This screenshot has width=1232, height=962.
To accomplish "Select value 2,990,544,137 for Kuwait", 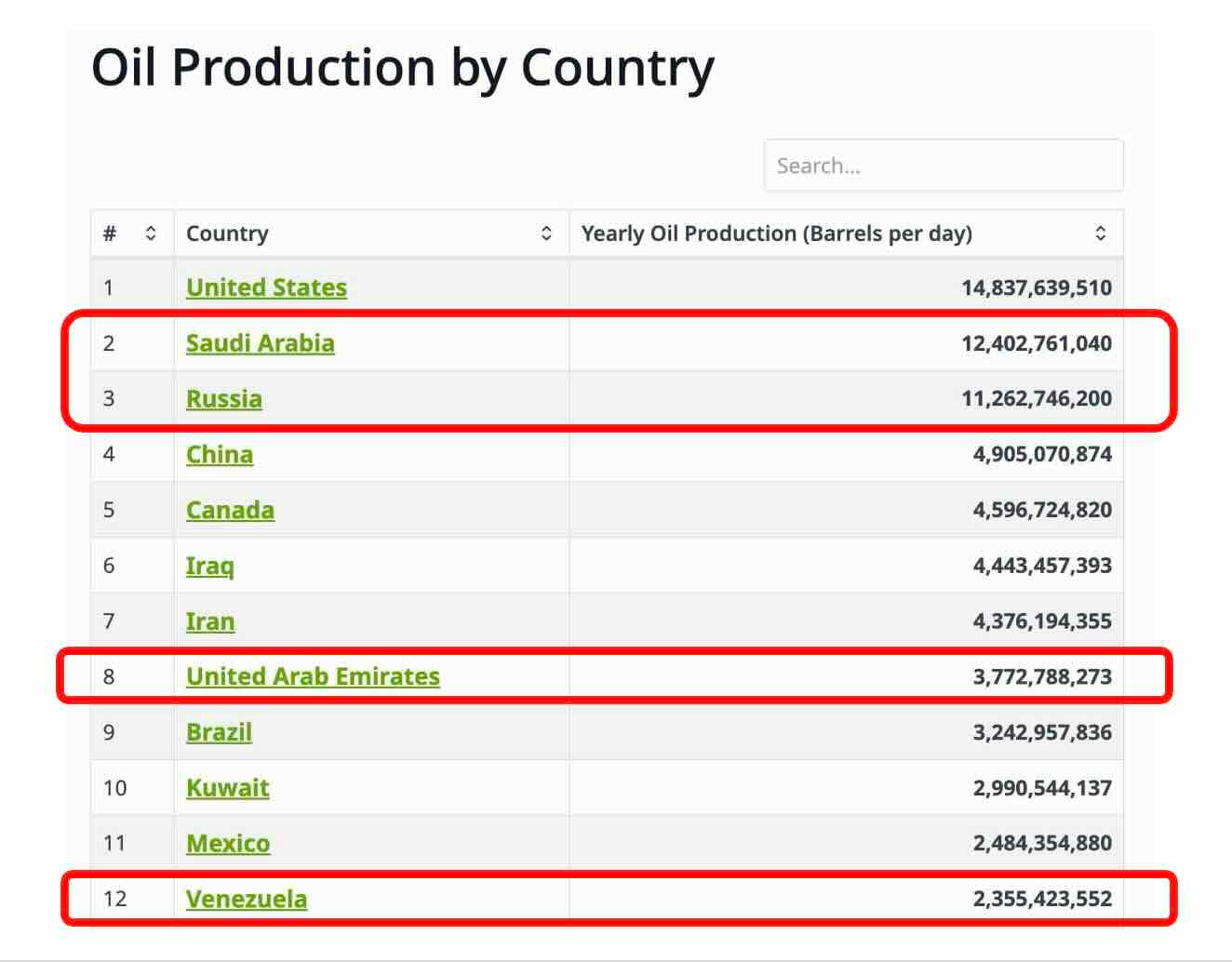I will coord(1042,788).
